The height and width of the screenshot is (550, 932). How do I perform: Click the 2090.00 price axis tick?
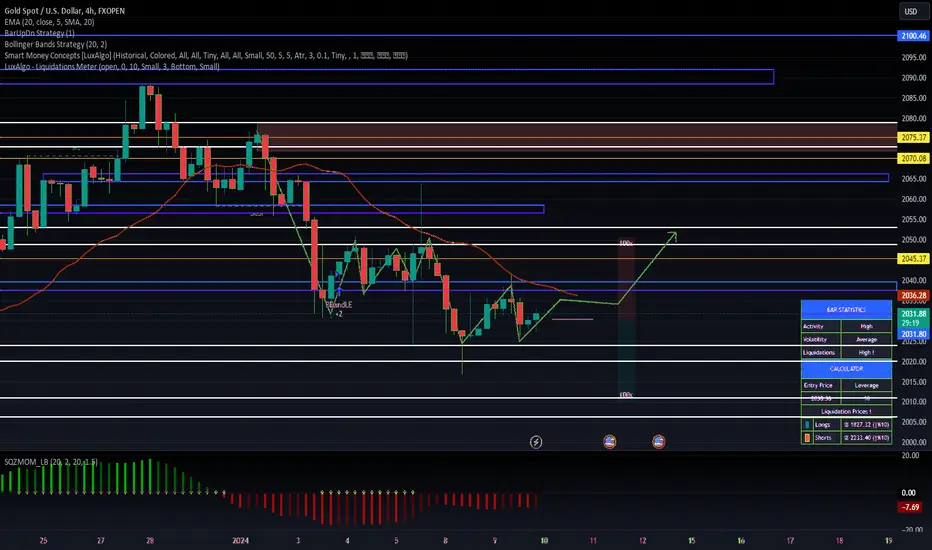pyautogui.click(x=914, y=78)
